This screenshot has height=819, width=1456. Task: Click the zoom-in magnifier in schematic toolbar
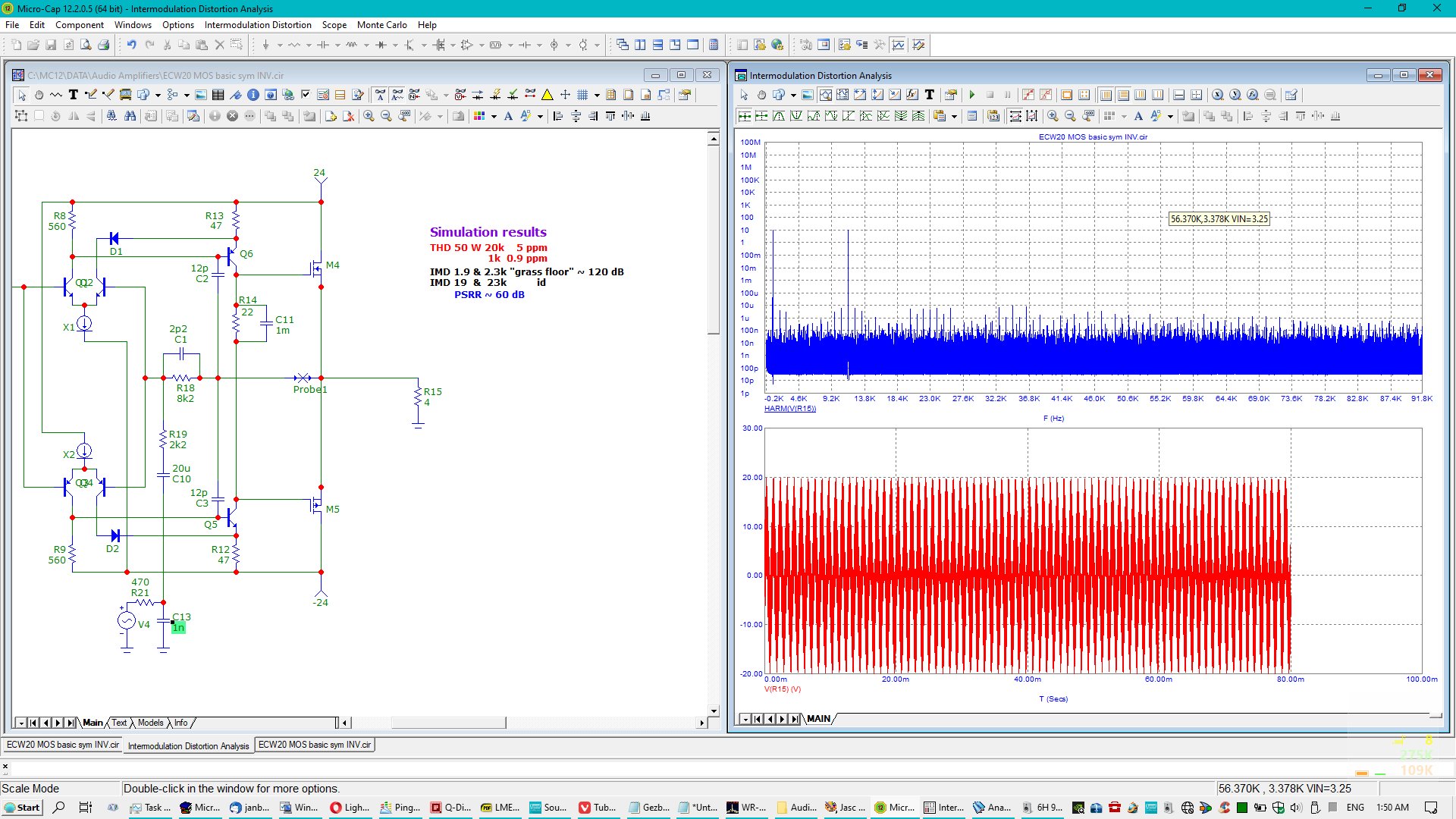click(x=369, y=116)
